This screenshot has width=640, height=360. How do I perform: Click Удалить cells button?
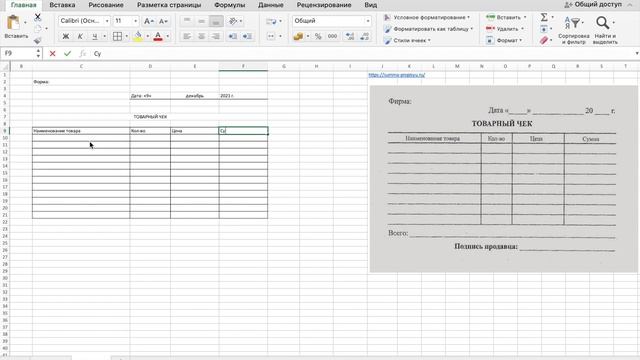tap(505, 29)
